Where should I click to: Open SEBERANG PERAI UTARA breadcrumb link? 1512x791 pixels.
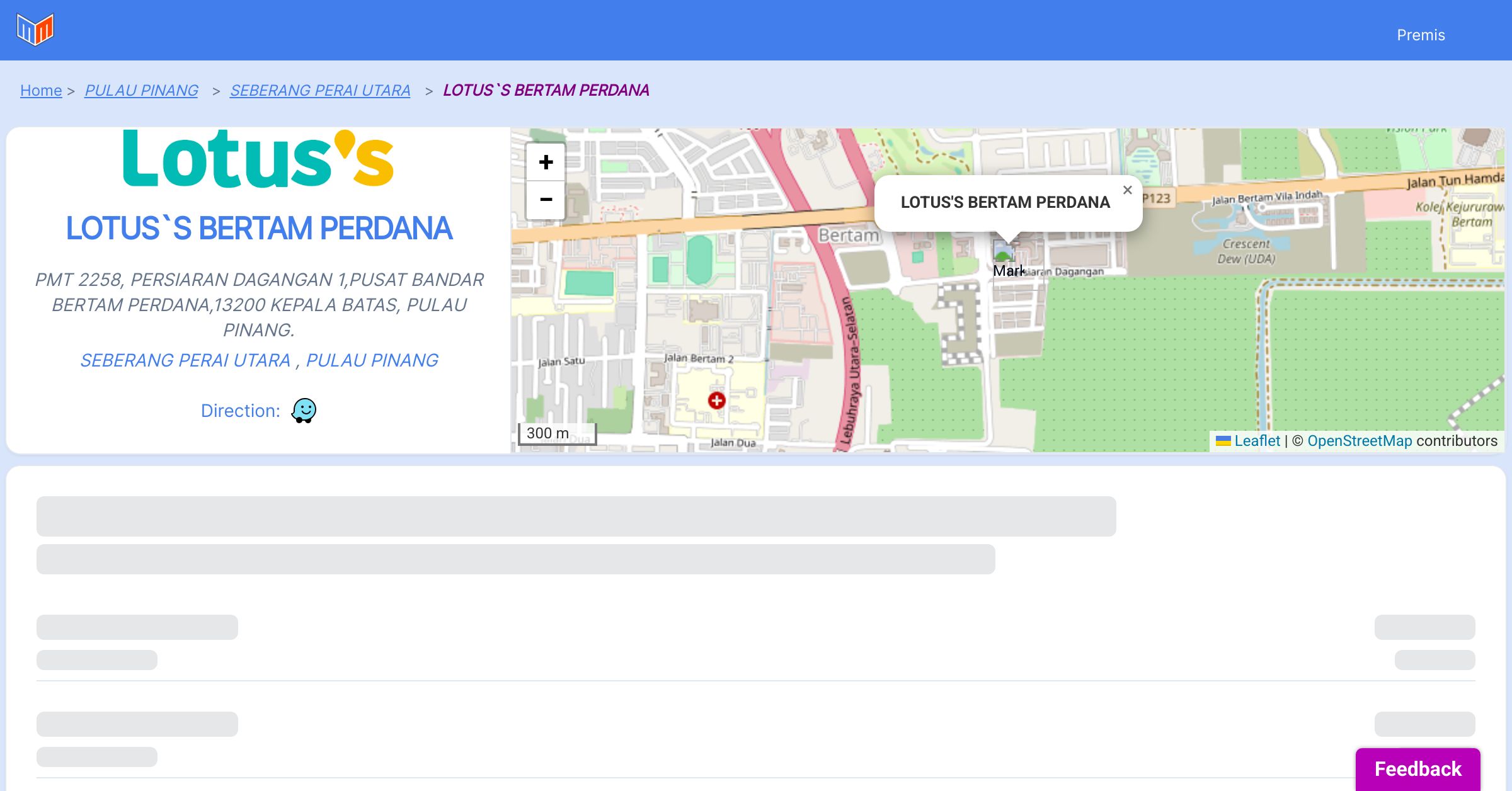[320, 91]
